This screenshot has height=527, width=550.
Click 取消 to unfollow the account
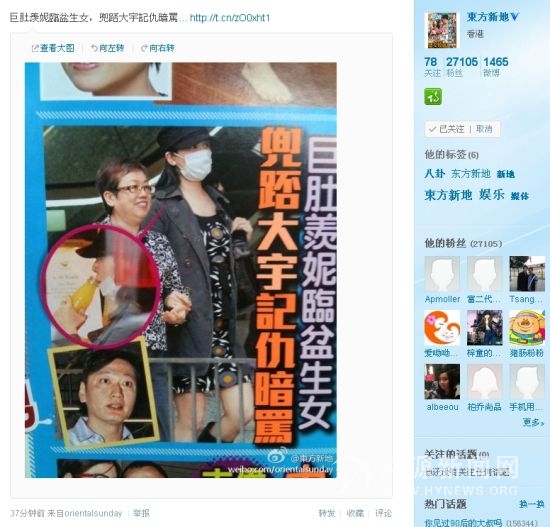[x=484, y=129]
